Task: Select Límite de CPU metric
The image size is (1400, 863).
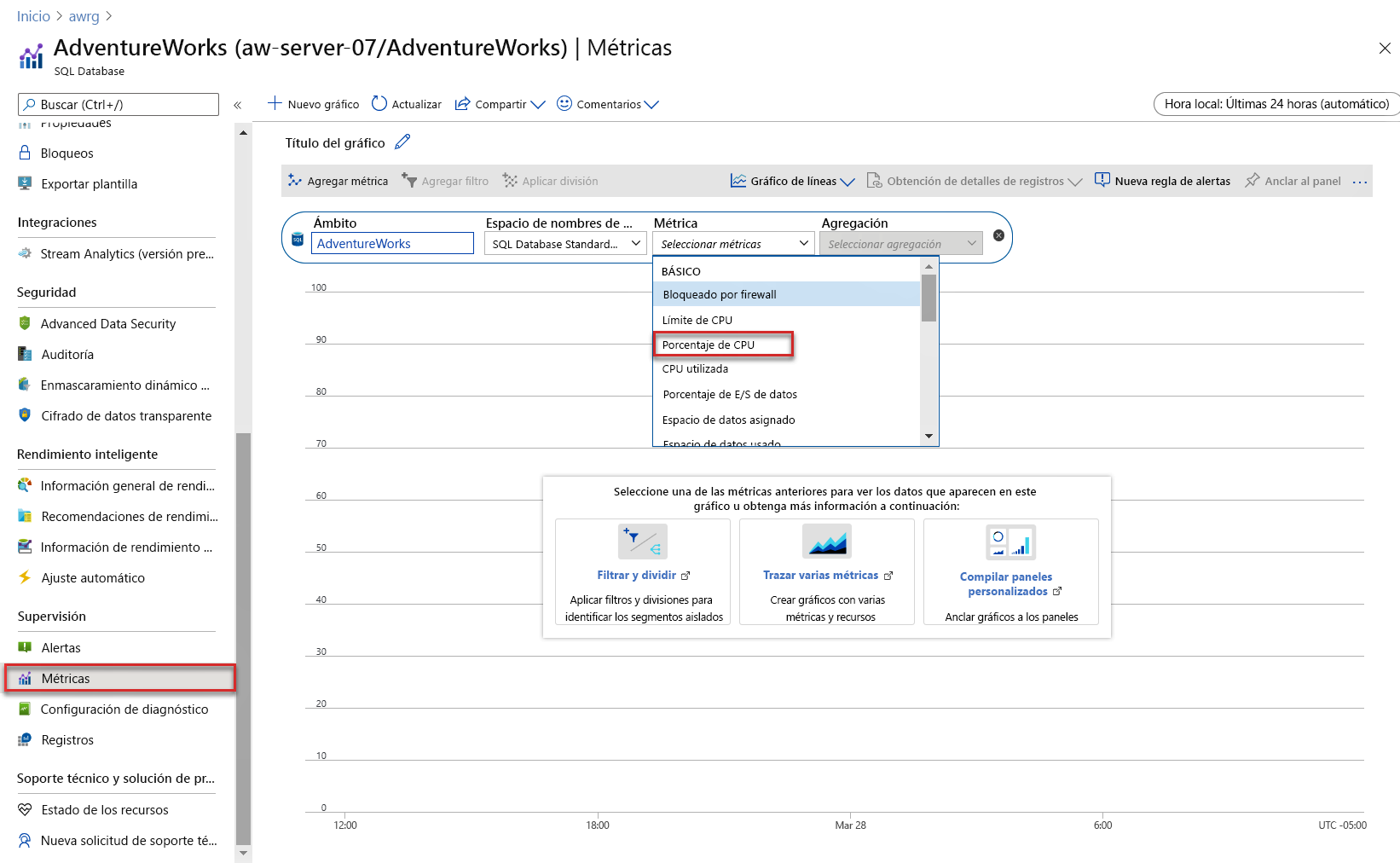Action: pyautogui.click(x=786, y=320)
